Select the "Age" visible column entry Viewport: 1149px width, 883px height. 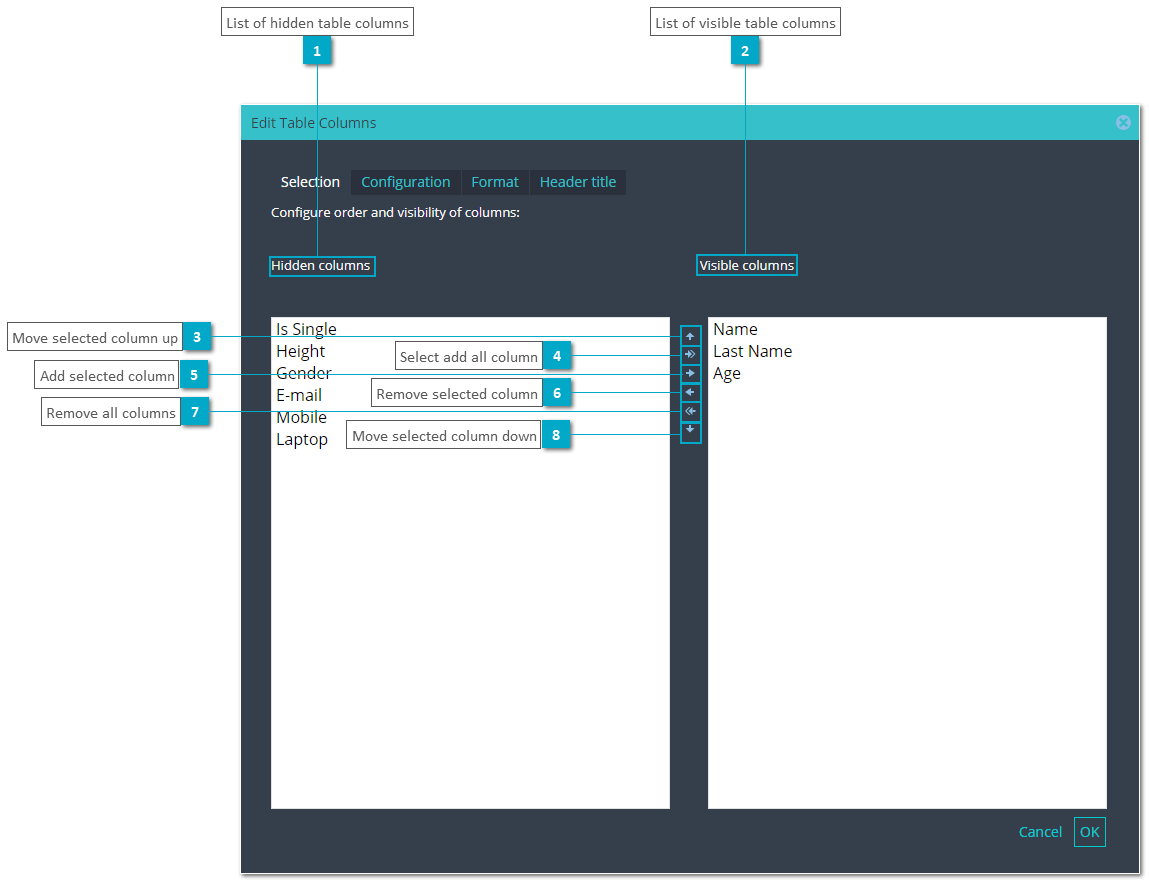pos(726,373)
